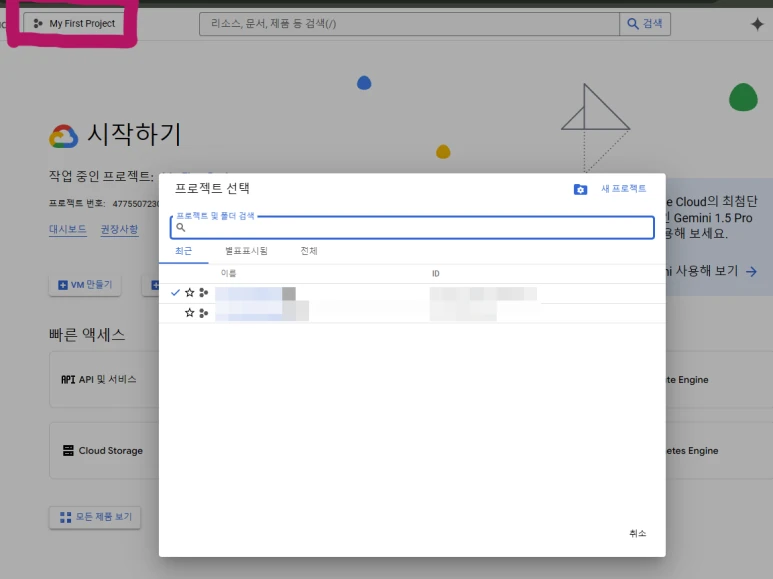The height and width of the screenshot is (579, 773).
Task: Click the 이름 column header
Action: 228,273
